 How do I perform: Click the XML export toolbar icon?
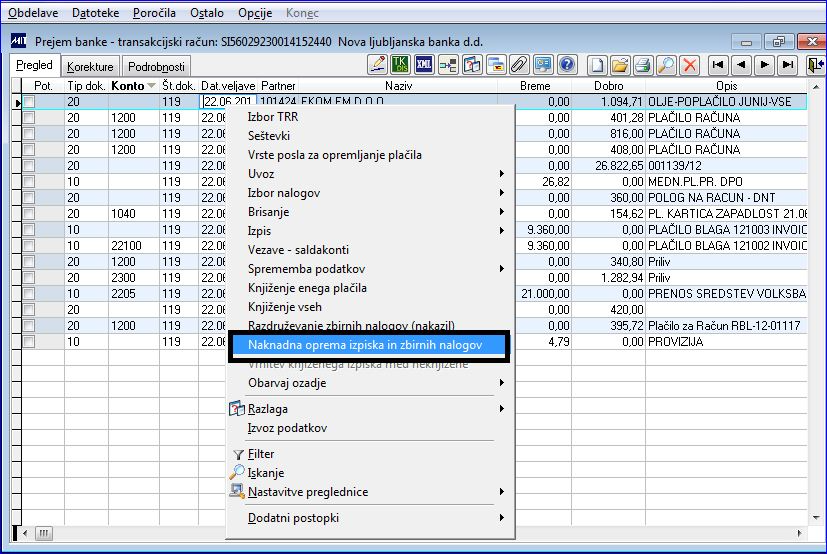(423, 65)
